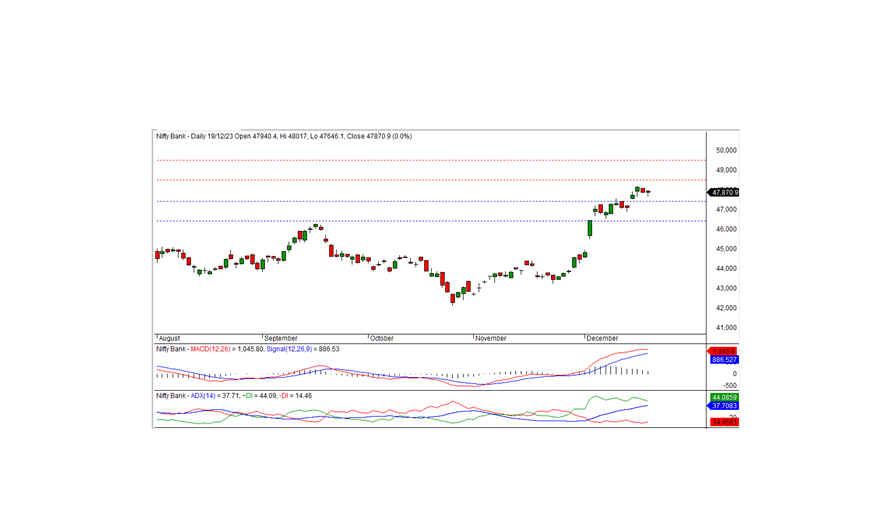Click the -DI = 14.46 legend text
Image resolution: width=888 pixels, height=524 pixels.
296,396
